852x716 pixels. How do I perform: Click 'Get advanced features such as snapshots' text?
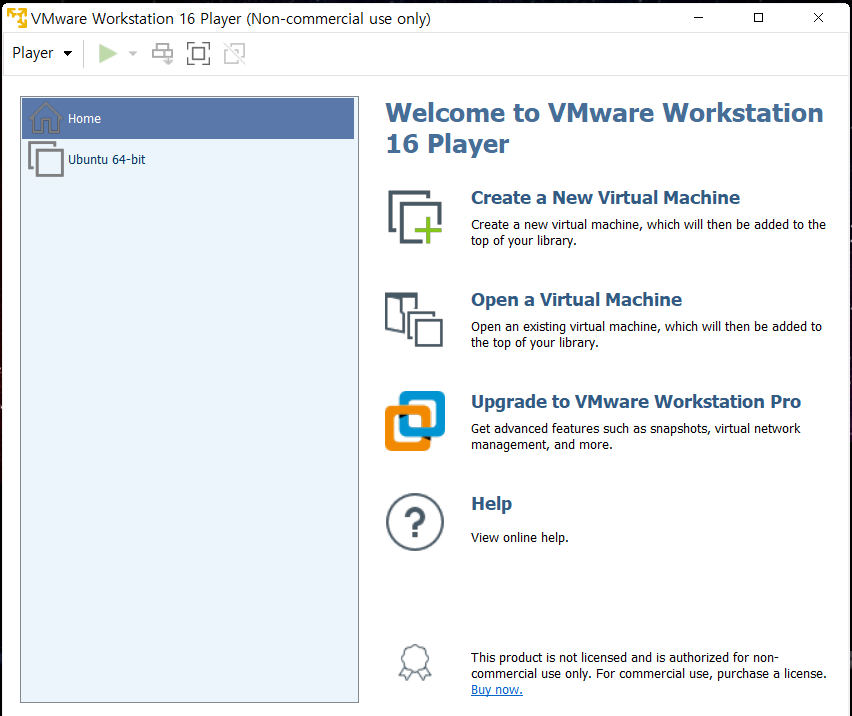click(x=635, y=437)
